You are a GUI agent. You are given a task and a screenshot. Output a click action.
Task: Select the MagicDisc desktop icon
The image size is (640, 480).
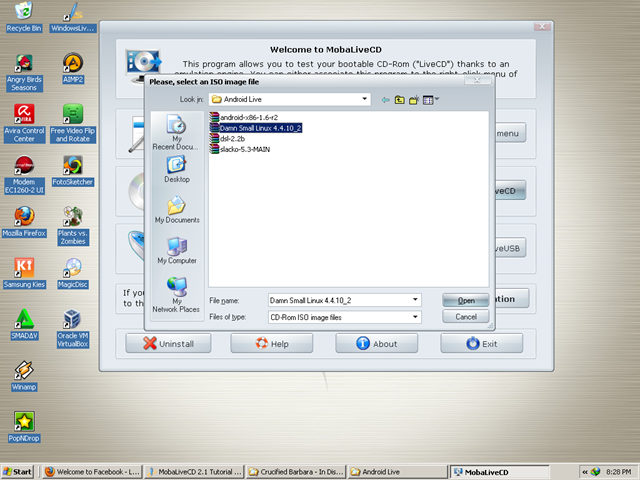pos(73,273)
